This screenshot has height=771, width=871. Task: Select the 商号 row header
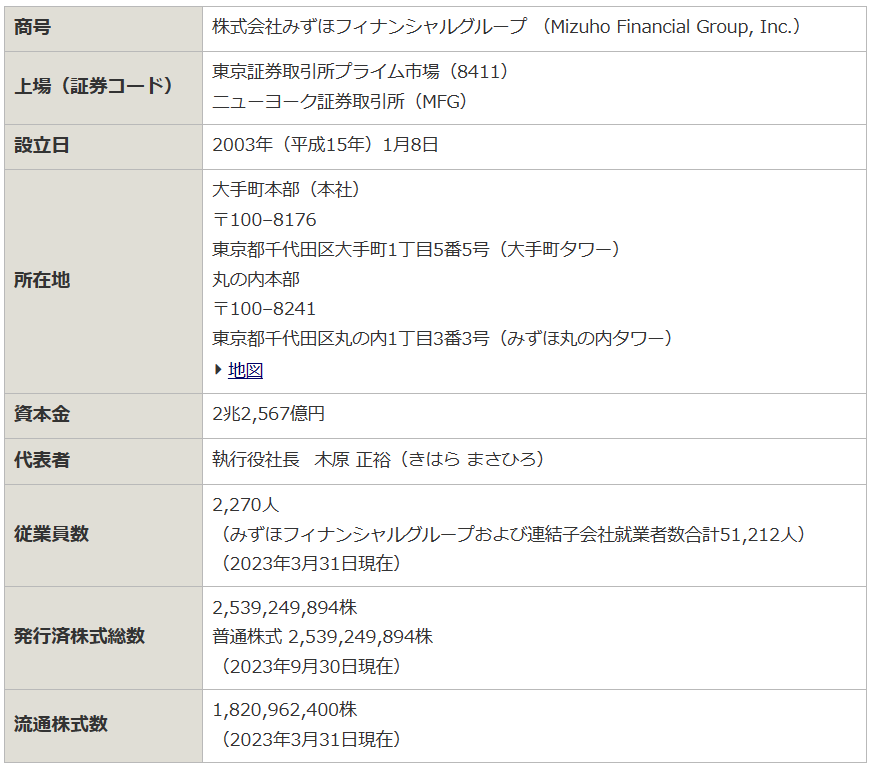(103, 29)
